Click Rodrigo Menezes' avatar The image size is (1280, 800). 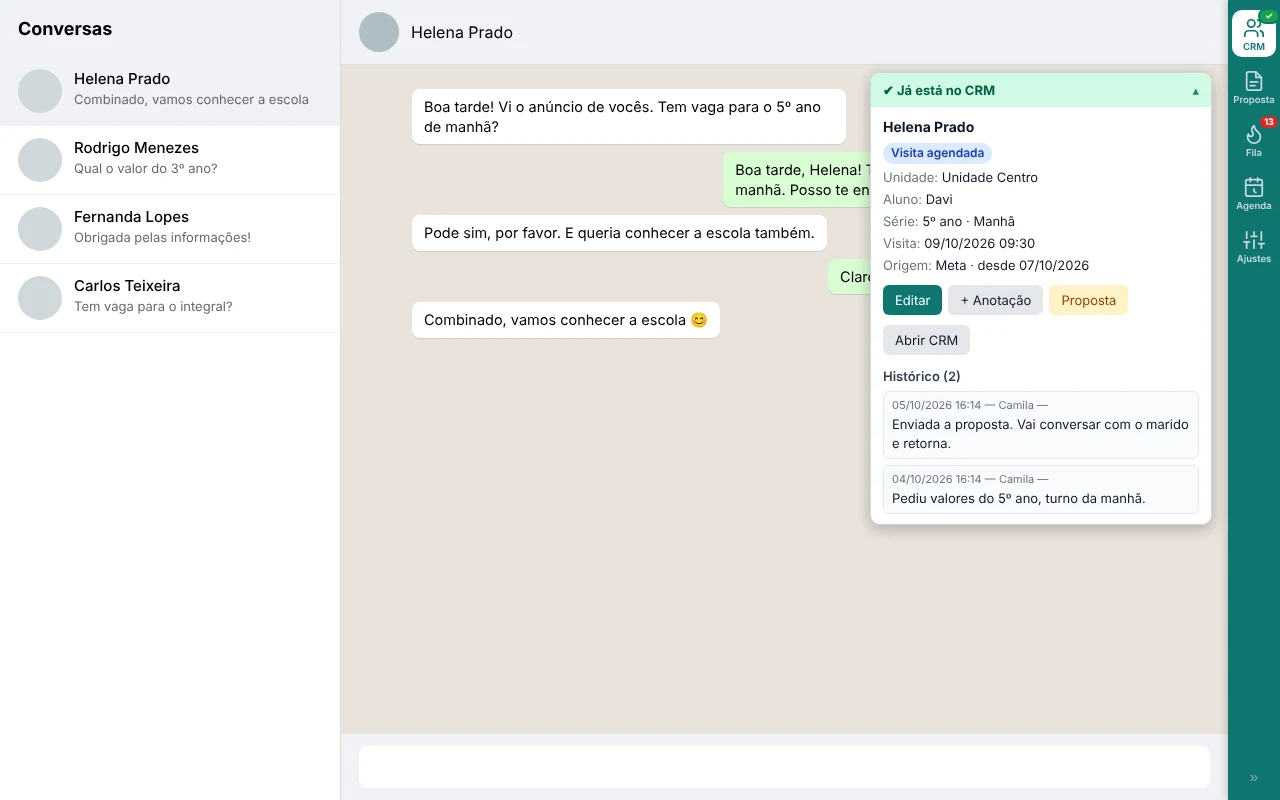[x=40, y=160]
